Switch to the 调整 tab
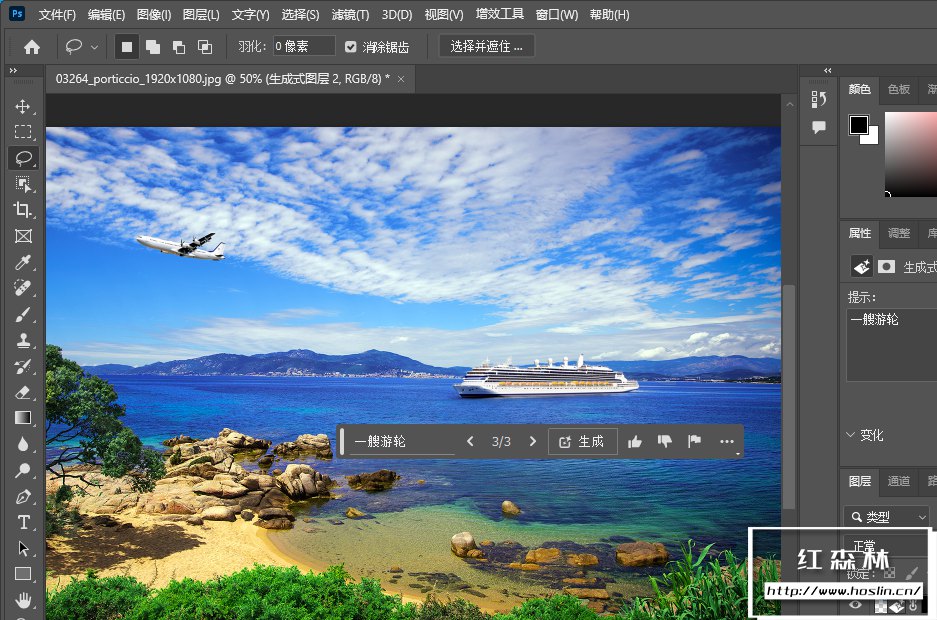937x620 pixels. [899, 233]
